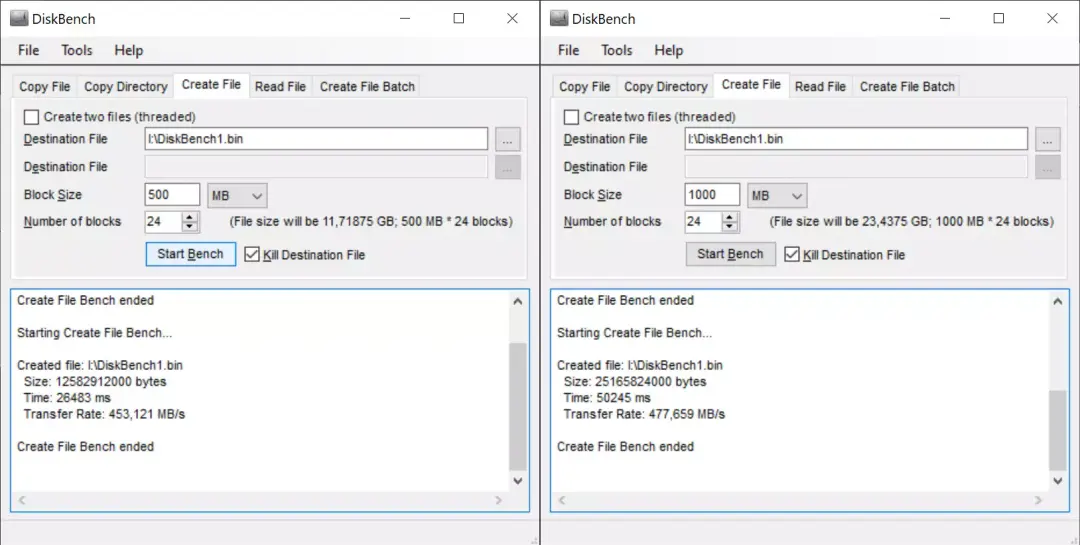Click Number of blocks field in left window
The width and height of the screenshot is (1080, 545).
pyautogui.click(x=164, y=222)
